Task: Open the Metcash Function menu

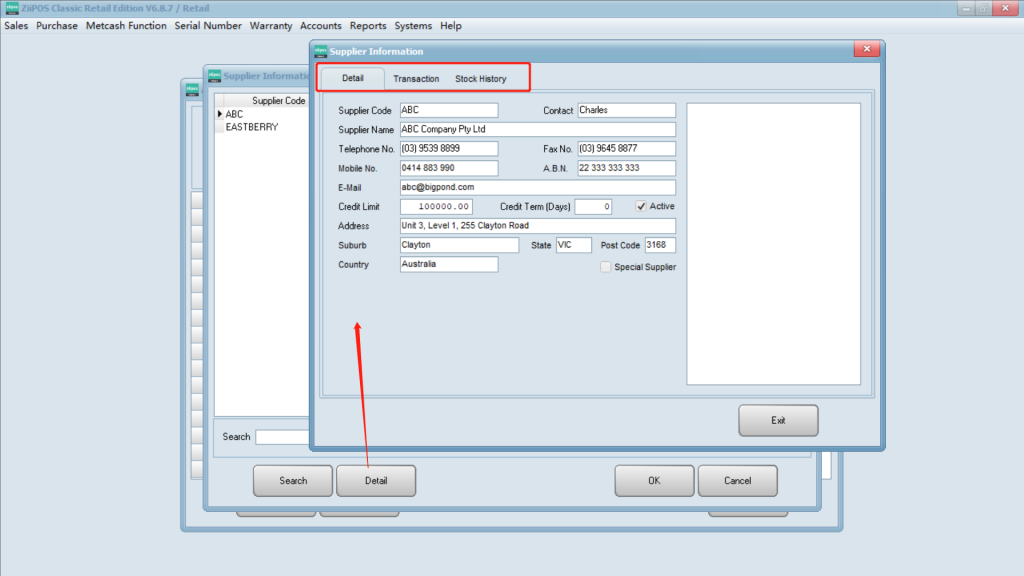Action: tap(126, 26)
